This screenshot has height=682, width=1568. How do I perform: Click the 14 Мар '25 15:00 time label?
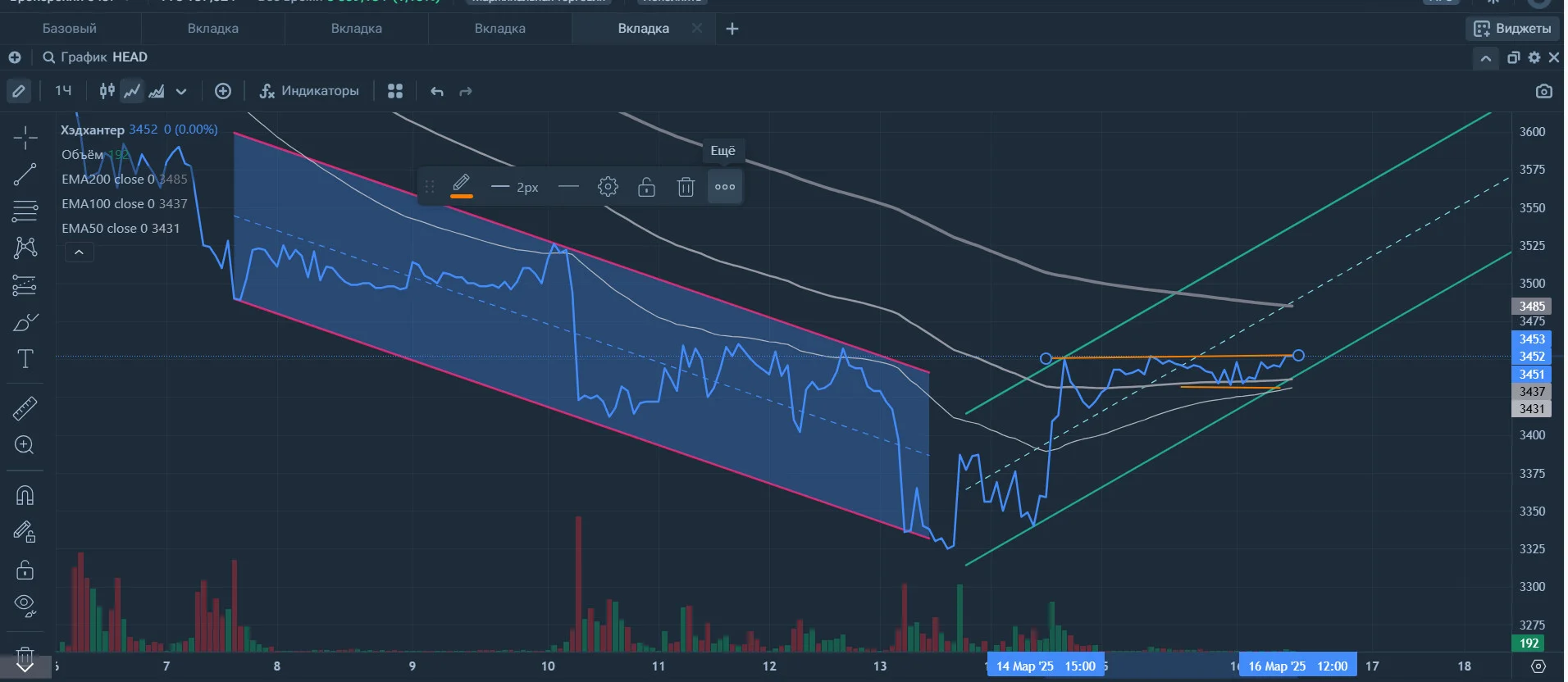point(1046,666)
